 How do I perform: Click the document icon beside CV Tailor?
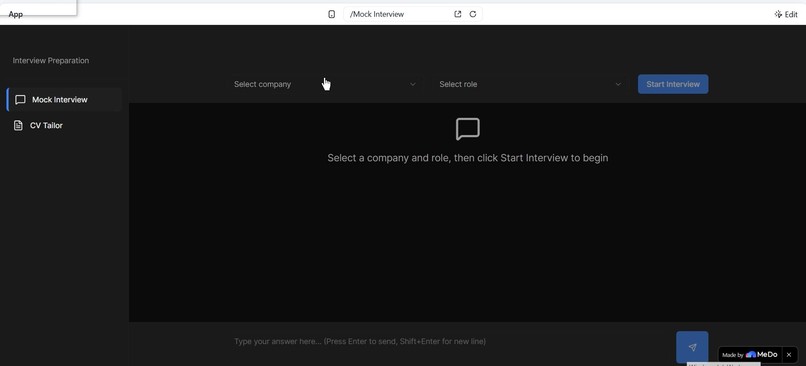(x=18, y=125)
